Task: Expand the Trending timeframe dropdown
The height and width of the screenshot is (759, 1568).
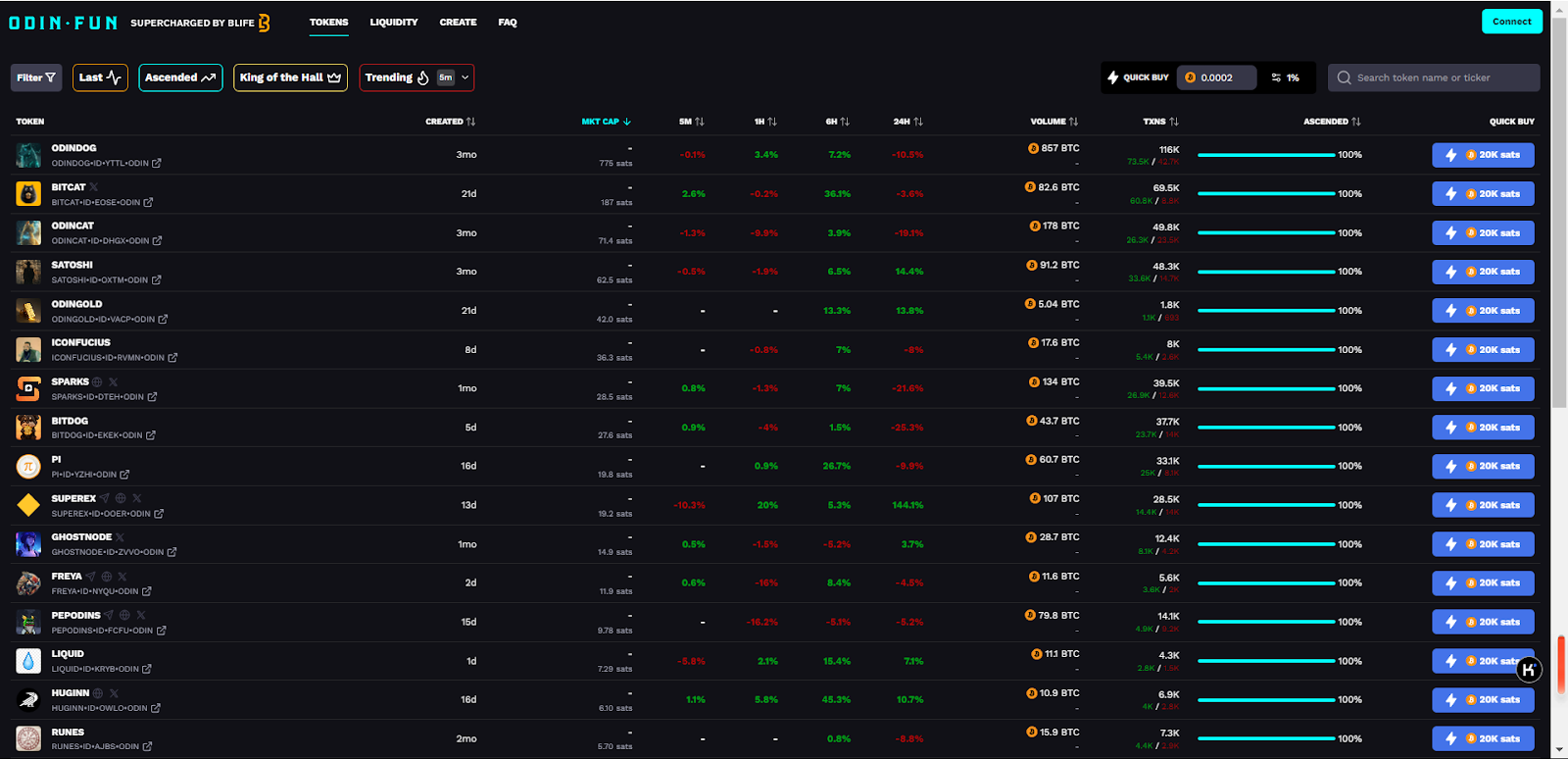Action: pyautogui.click(x=465, y=77)
